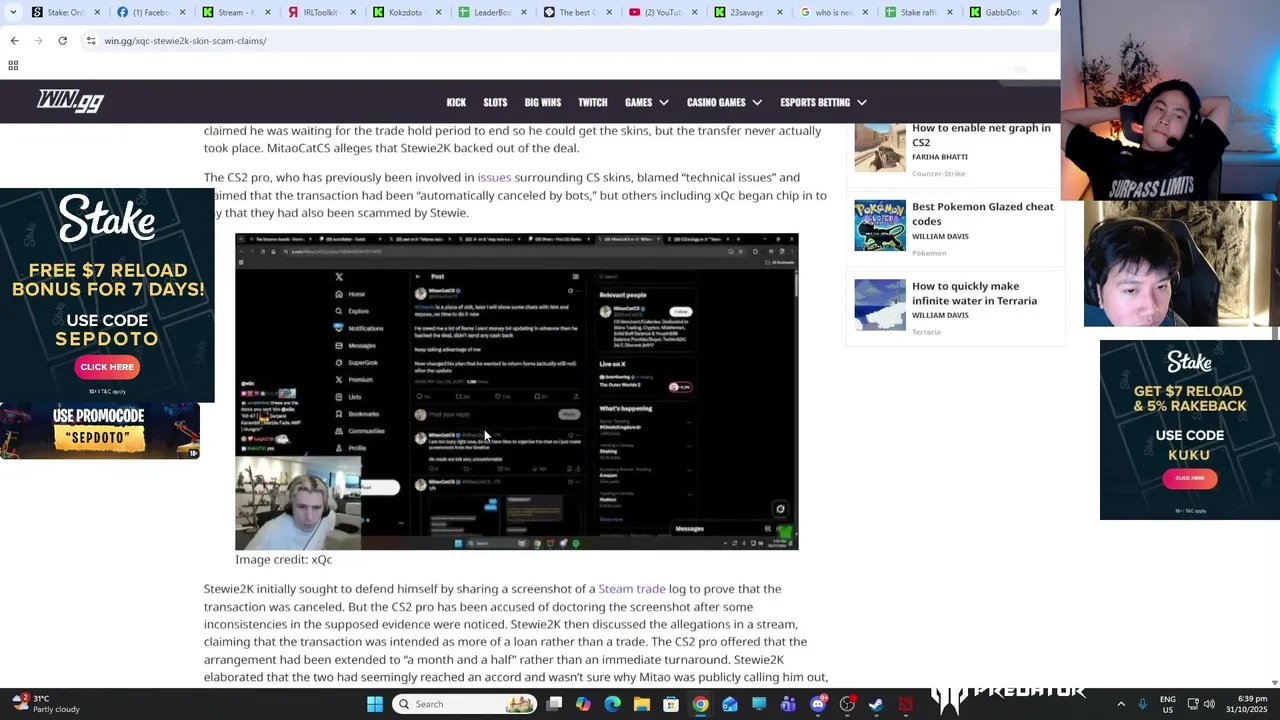Image resolution: width=1280 pixels, height=720 pixels.
Task: Click the CS2 net graph article thumbnail
Action: point(880,147)
